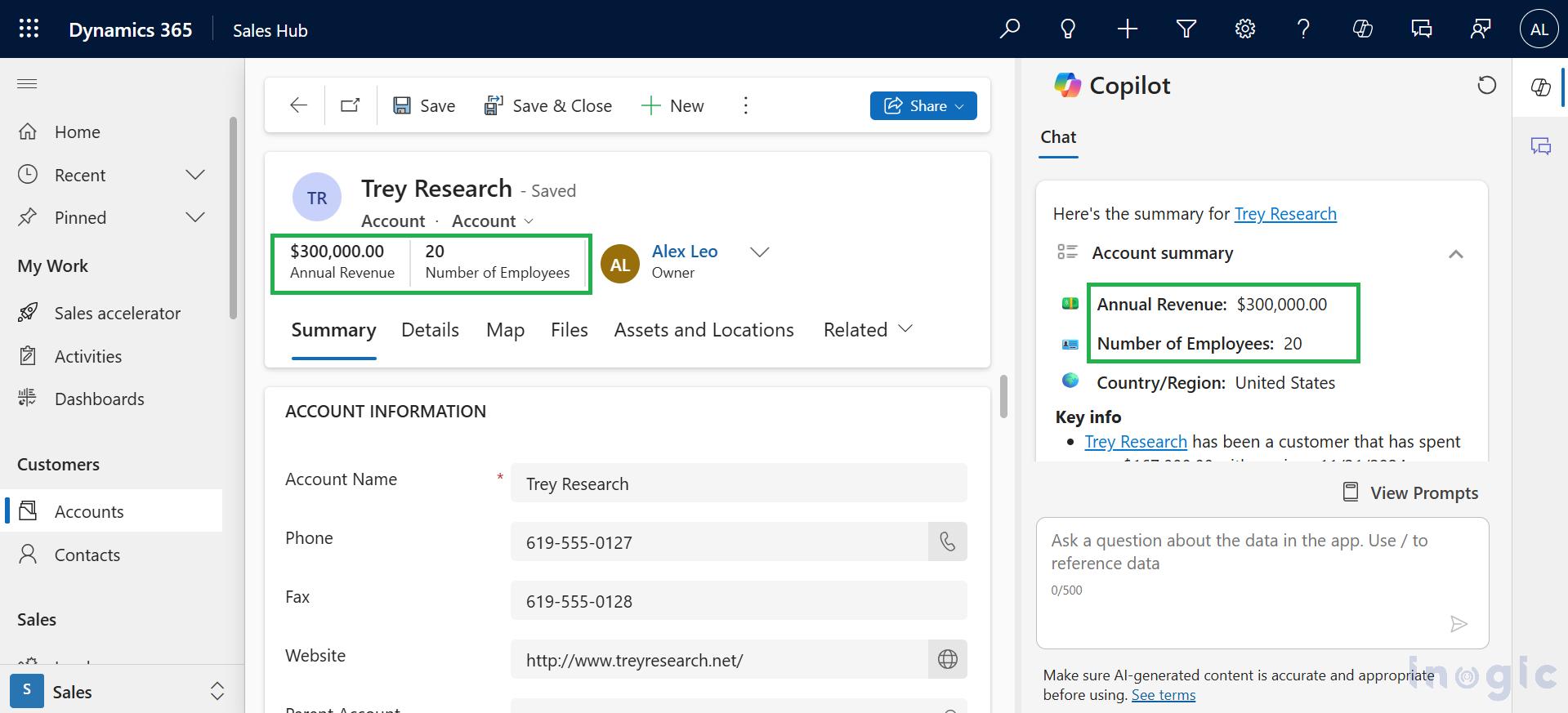1568x713 pixels.
Task: Create a New account record
Action: (672, 105)
